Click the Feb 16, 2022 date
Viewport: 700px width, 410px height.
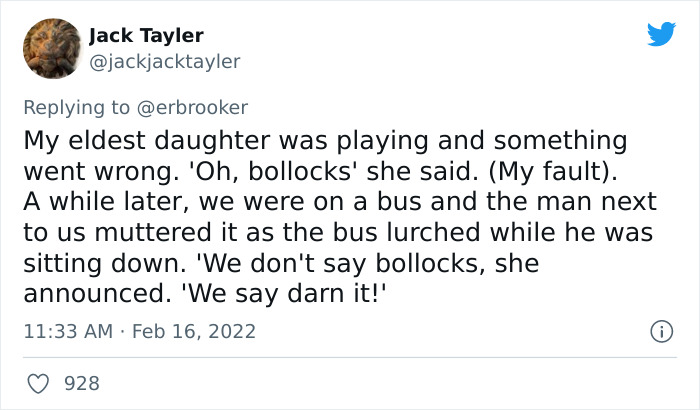(x=193, y=331)
